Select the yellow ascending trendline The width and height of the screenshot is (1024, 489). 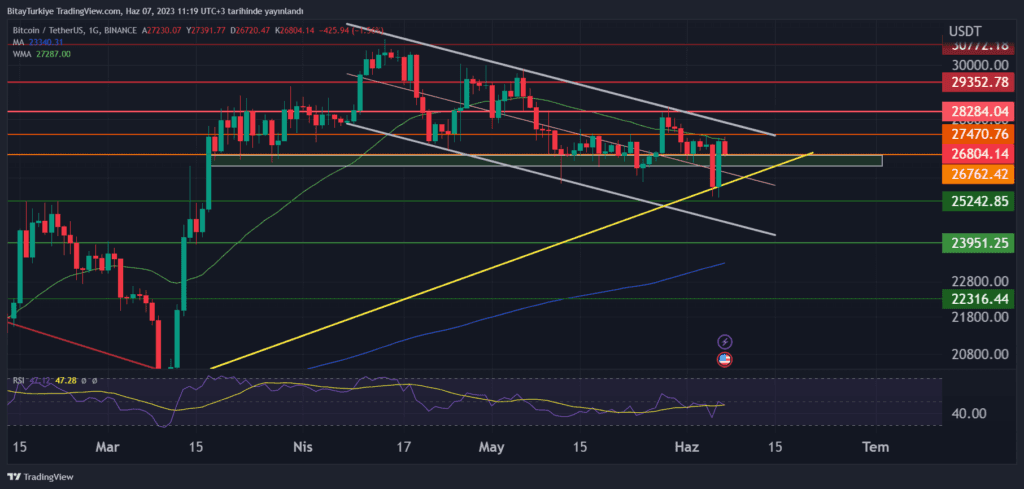pos(511,261)
